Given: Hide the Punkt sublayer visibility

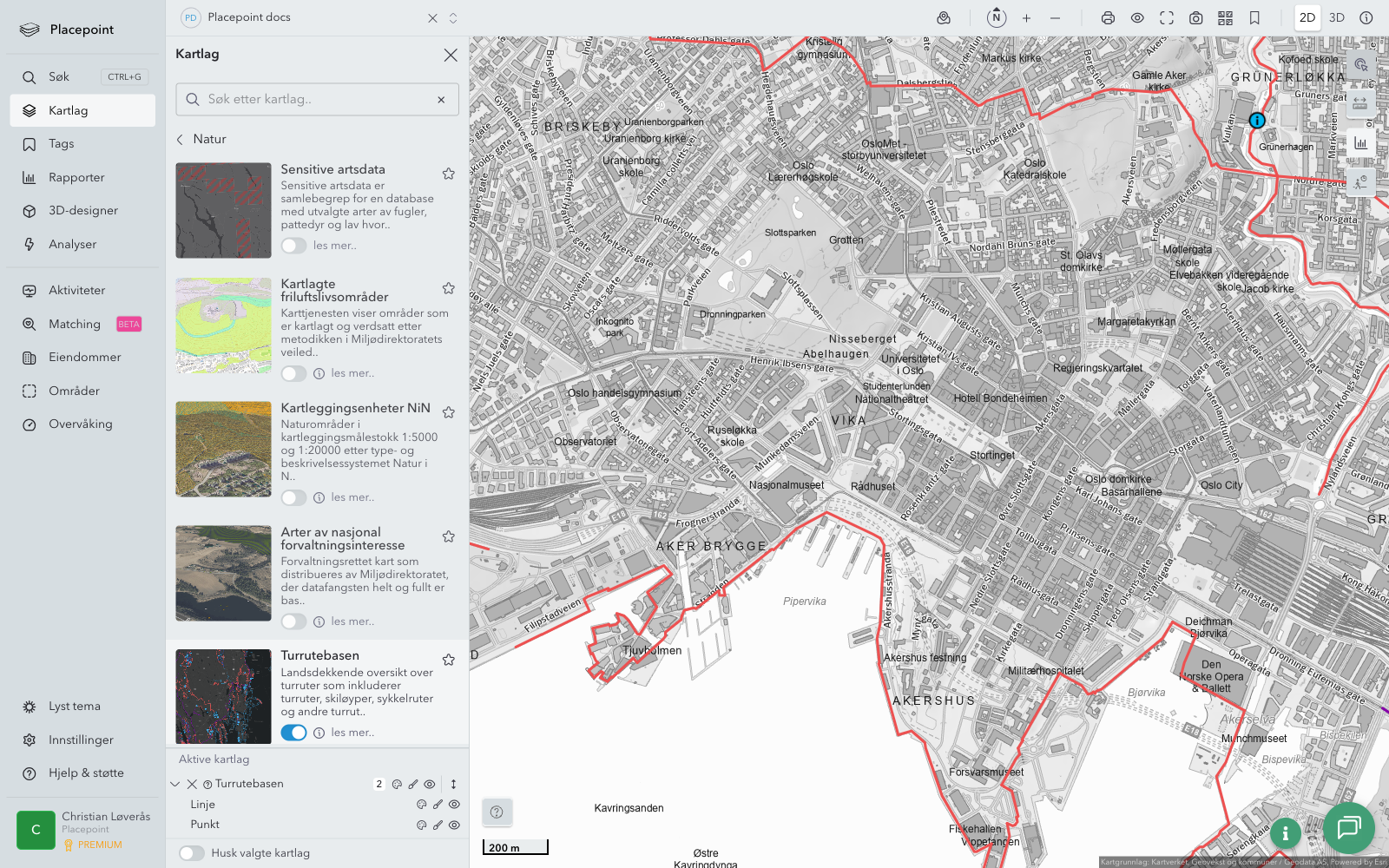Looking at the screenshot, I should point(454,825).
